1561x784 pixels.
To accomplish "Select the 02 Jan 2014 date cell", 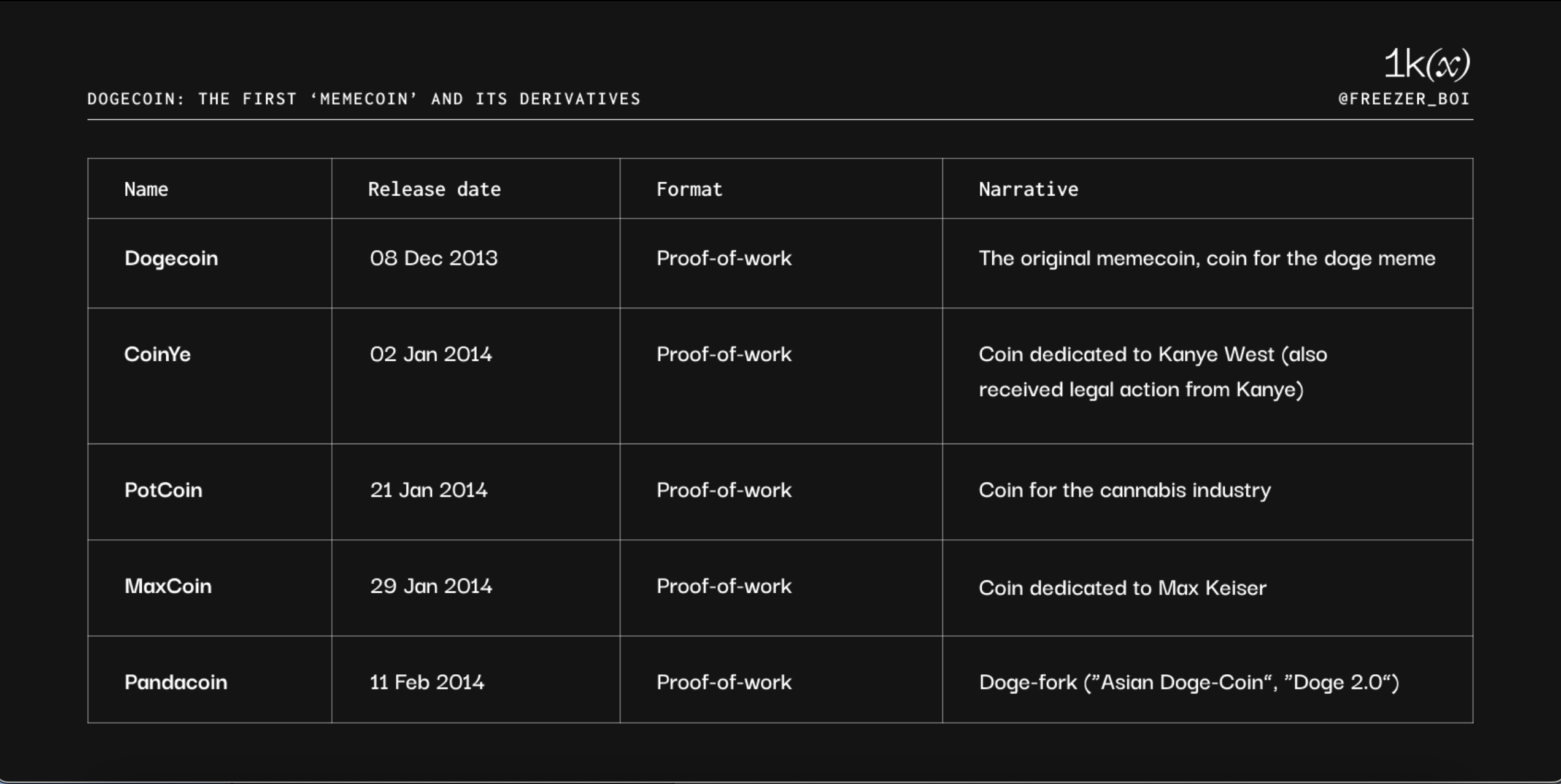I will click(431, 355).
